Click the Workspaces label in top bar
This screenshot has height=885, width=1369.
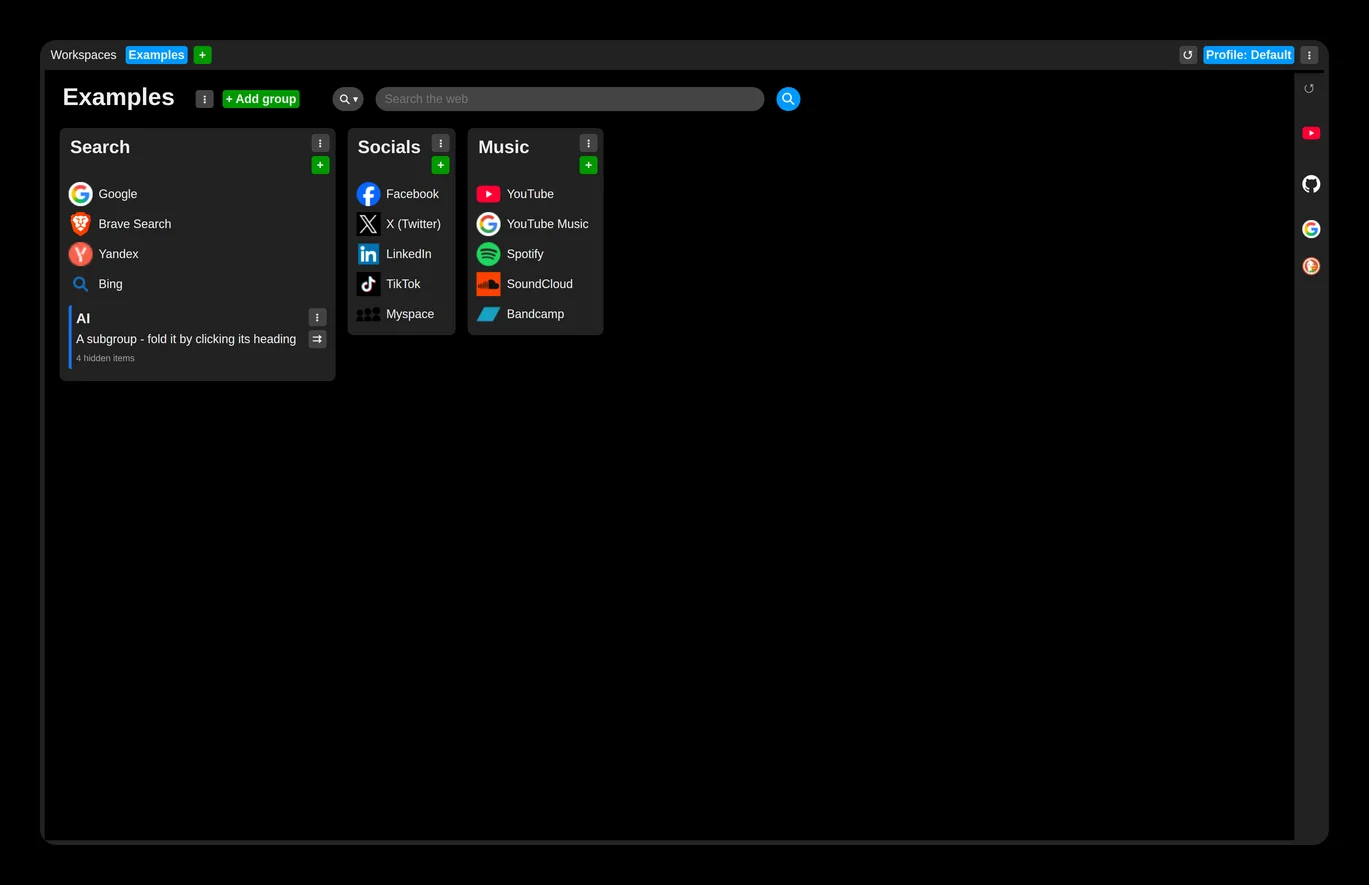pos(83,55)
